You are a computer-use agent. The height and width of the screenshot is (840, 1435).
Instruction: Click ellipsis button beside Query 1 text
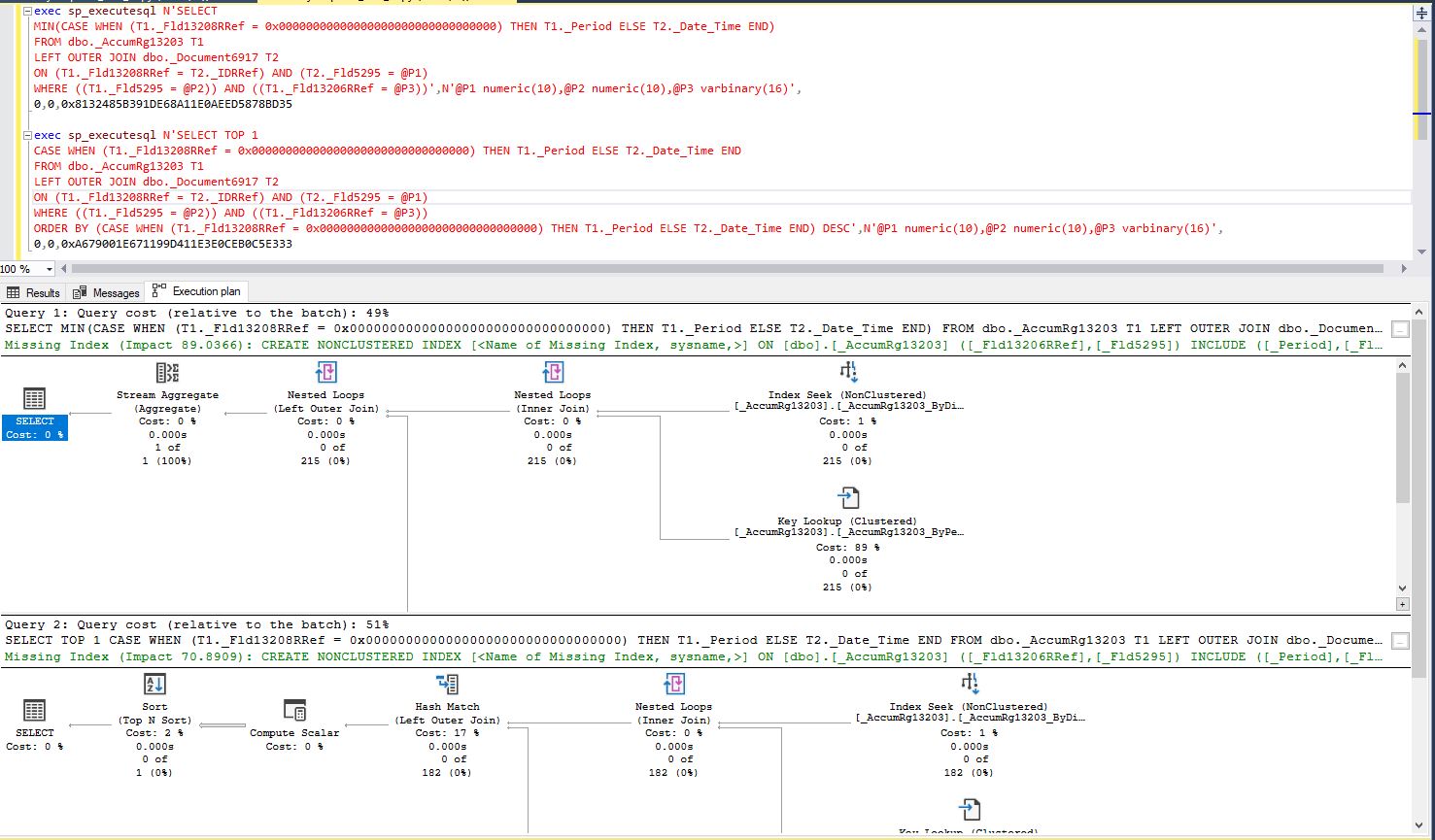pos(1400,329)
